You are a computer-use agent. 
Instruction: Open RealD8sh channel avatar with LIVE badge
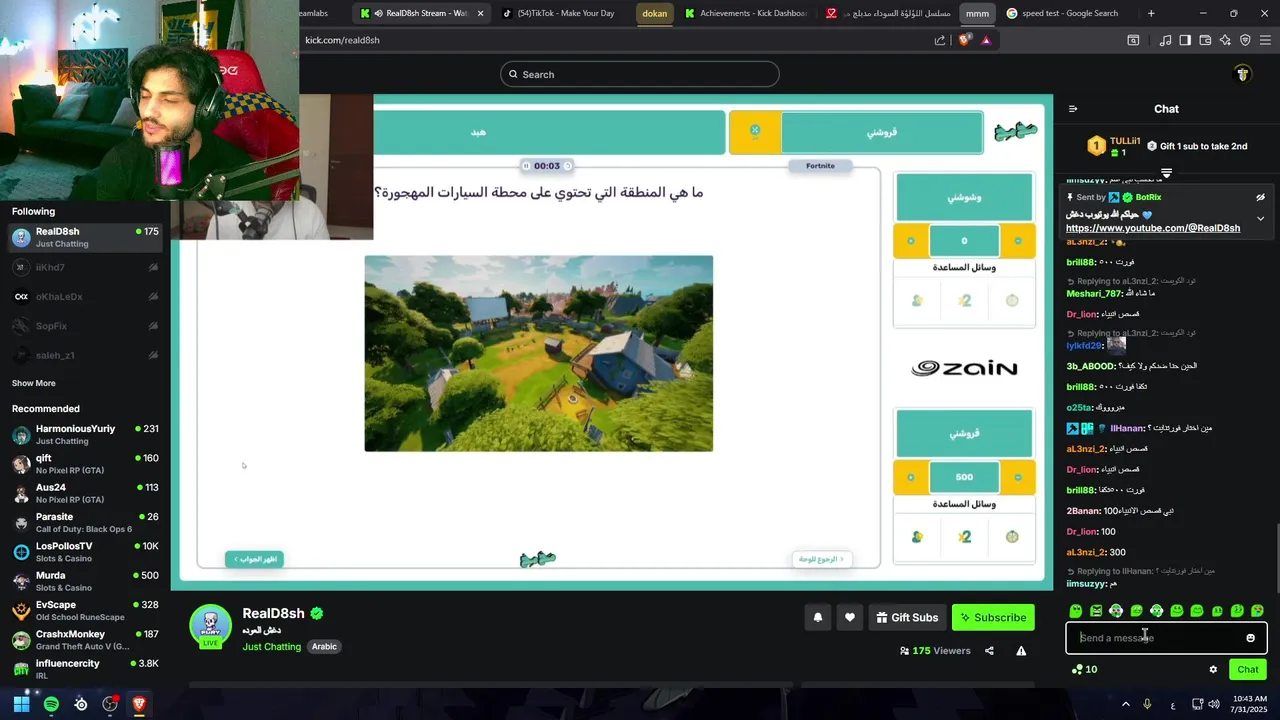click(x=211, y=626)
